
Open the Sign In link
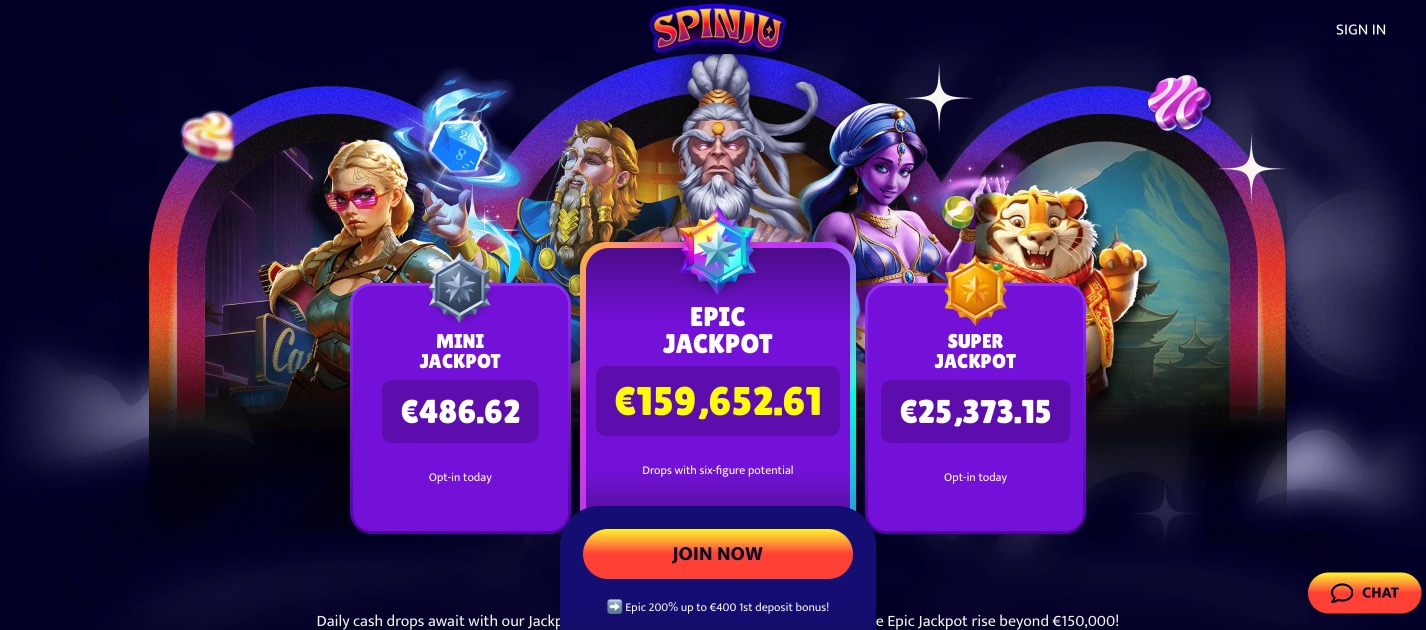pos(1360,29)
